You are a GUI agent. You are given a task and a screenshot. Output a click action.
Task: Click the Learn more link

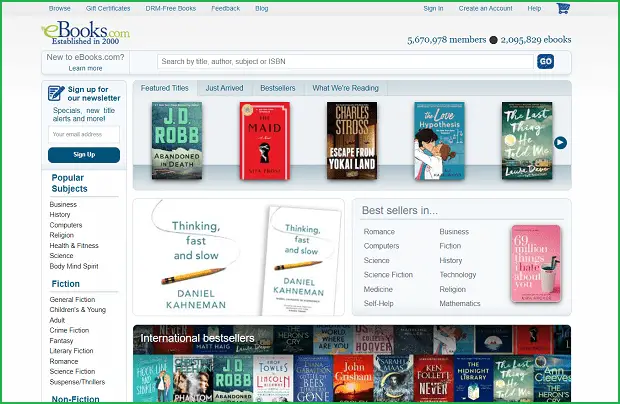tap(85, 68)
